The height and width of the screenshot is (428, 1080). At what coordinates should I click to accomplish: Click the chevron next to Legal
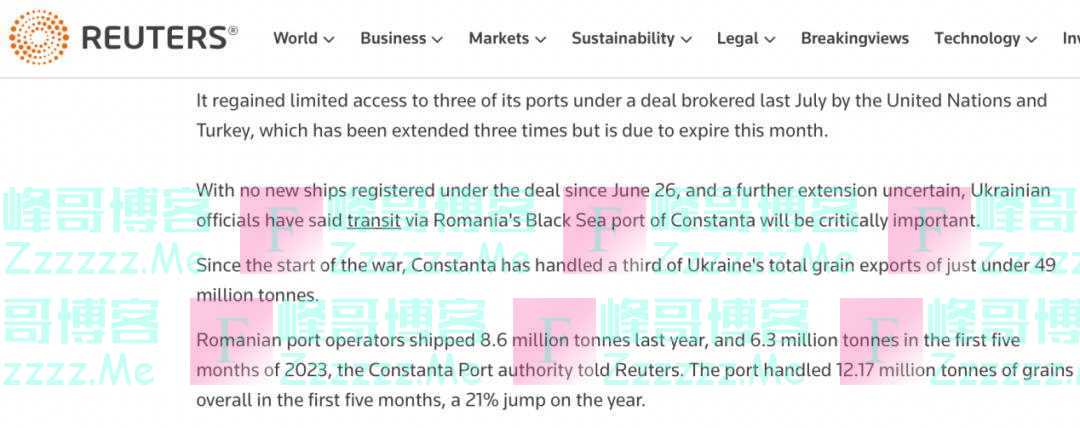tap(770, 39)
